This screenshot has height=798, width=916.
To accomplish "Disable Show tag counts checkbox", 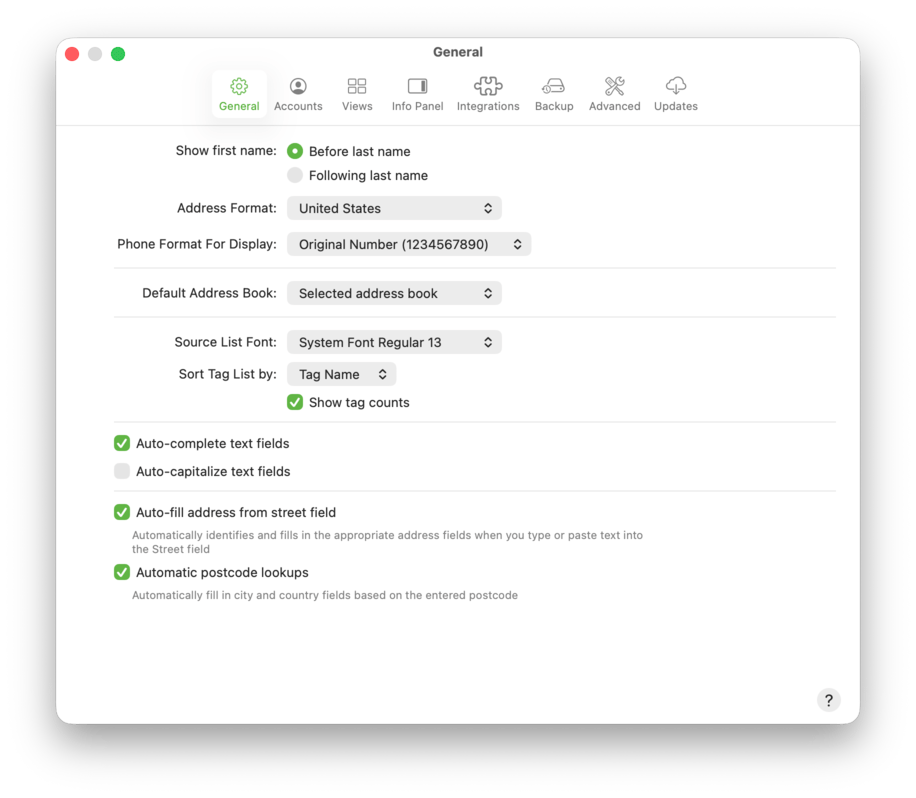I will coord(295,402).
